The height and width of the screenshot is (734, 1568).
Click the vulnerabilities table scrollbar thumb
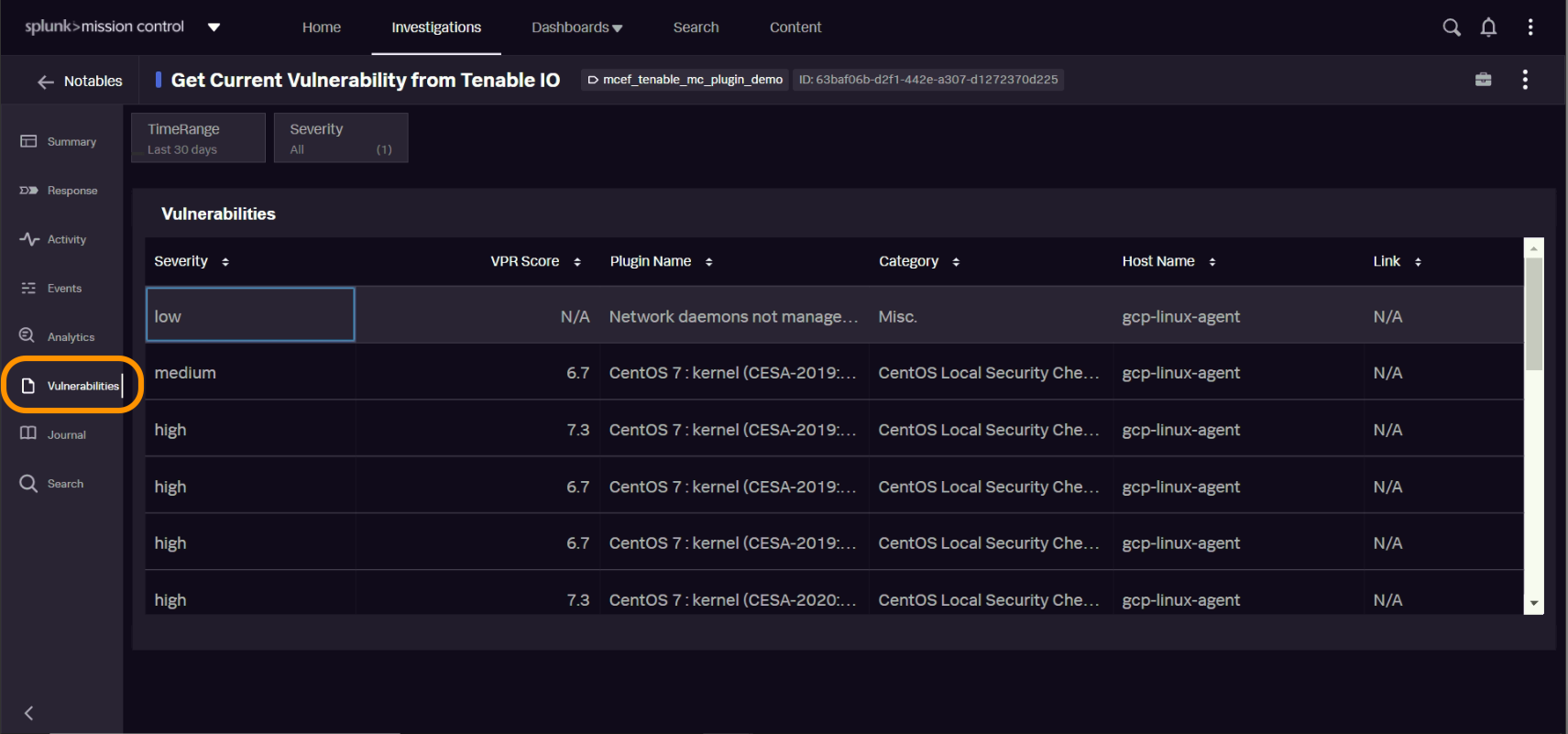click(1533, 313)
